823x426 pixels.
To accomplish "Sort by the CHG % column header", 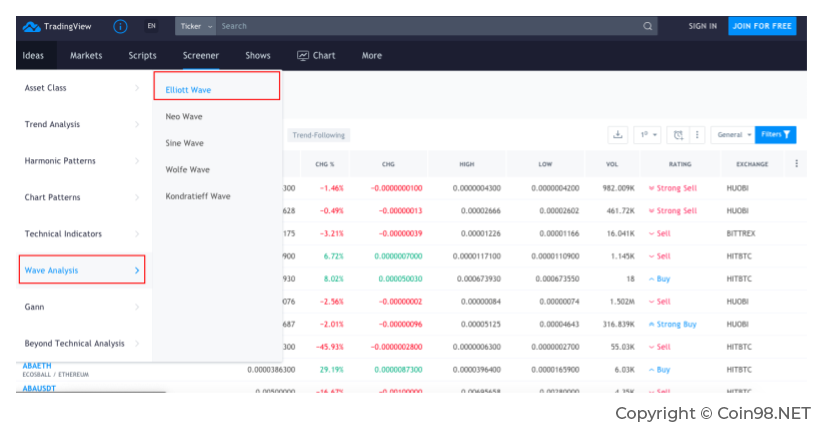I will tap(324, 164).
